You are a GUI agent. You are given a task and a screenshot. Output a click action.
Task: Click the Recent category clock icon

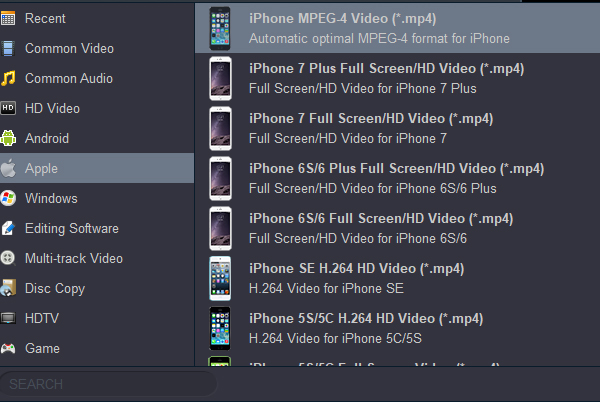coord(9,18)
